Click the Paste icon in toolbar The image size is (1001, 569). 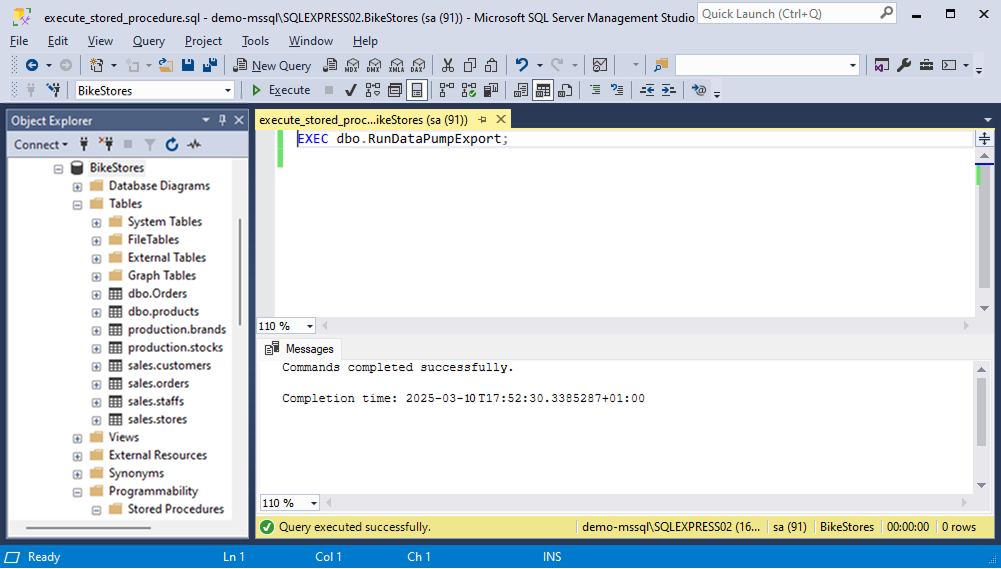point(491,65)
